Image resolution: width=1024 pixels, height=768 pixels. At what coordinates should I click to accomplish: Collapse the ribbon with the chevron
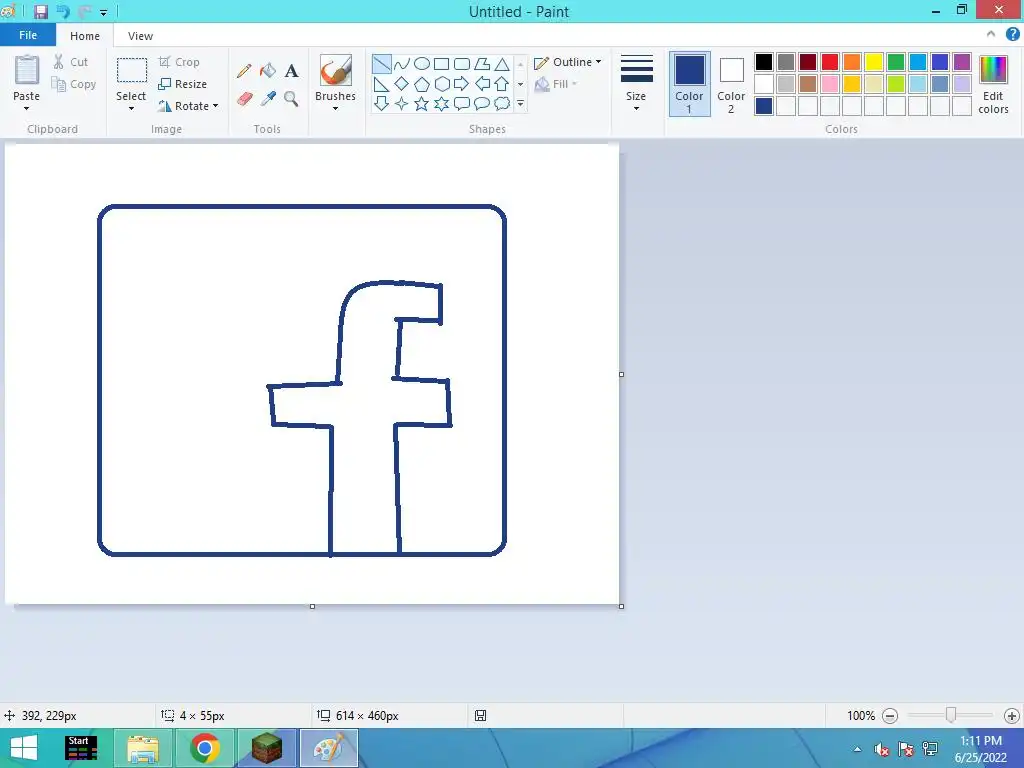point(991,34)
